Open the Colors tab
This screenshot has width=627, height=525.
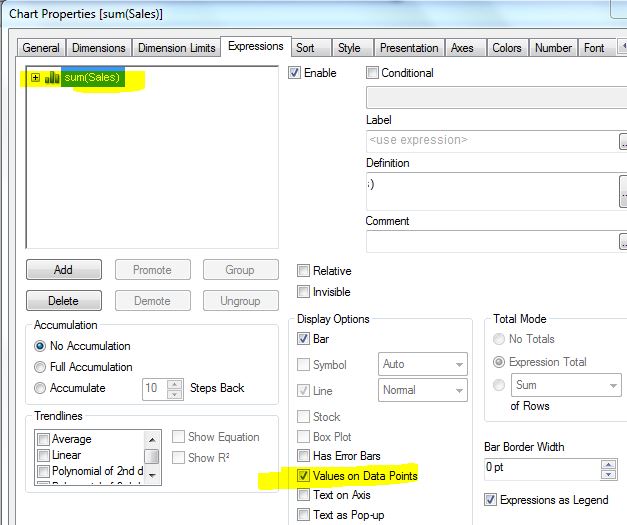[x=507, y=48]
